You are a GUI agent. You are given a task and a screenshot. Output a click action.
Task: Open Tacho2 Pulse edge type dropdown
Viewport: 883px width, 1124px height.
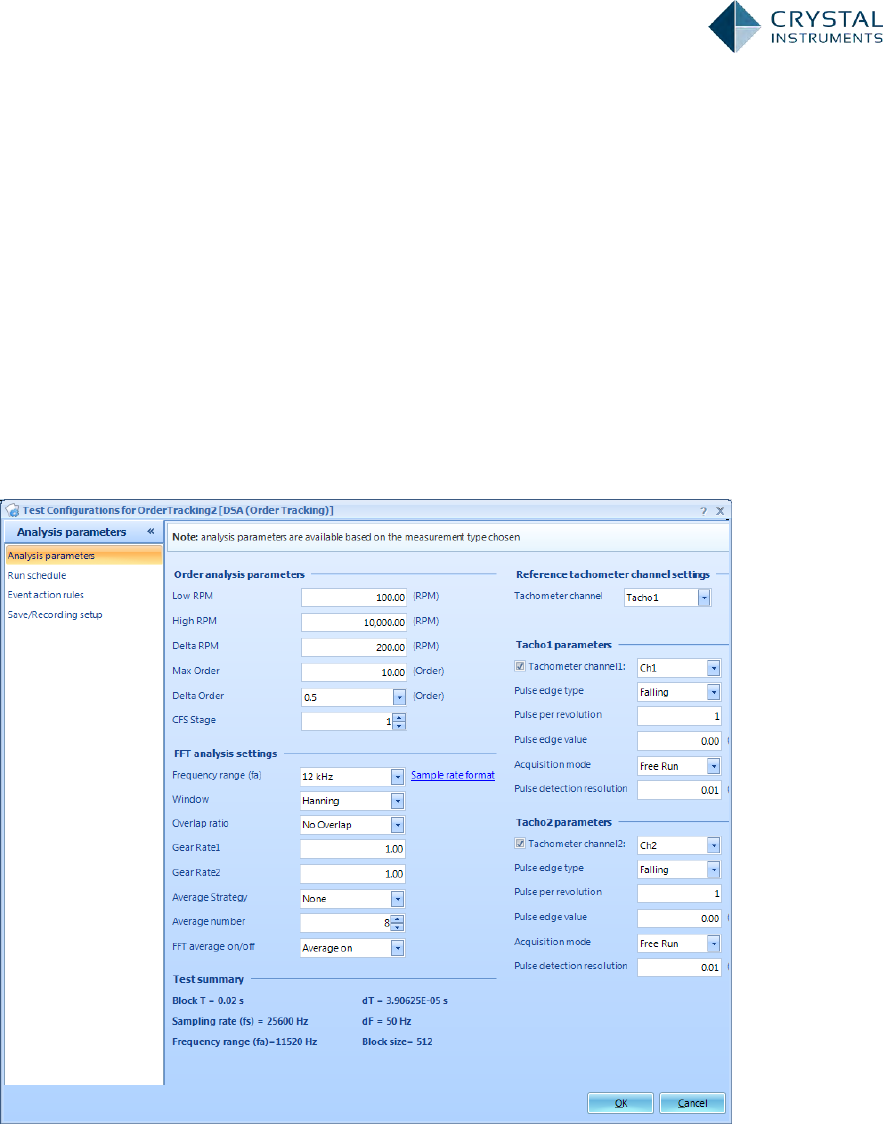click(x=713, y=870)
